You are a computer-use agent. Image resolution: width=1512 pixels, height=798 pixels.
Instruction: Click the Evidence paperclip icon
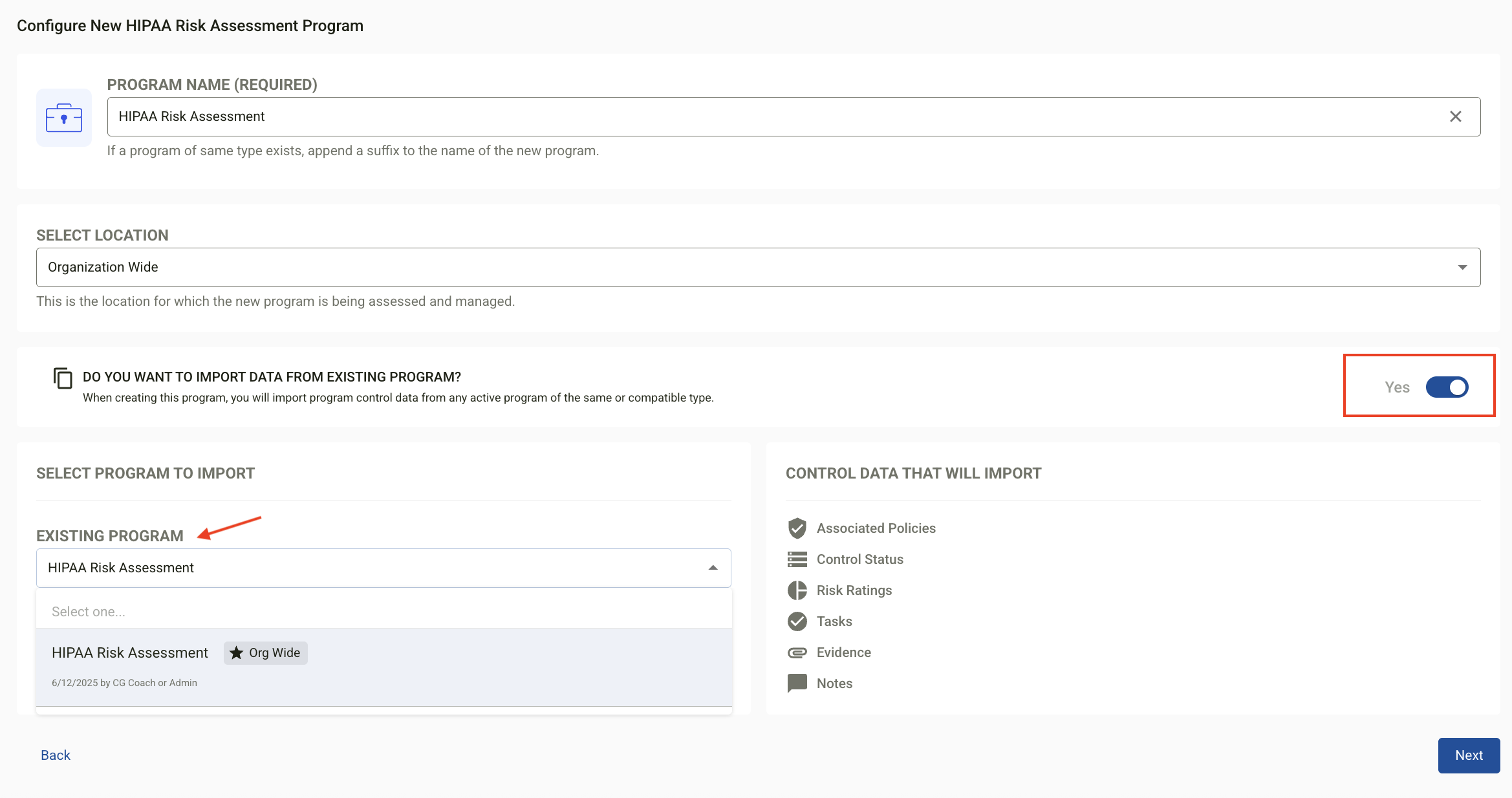click(797, 652)
